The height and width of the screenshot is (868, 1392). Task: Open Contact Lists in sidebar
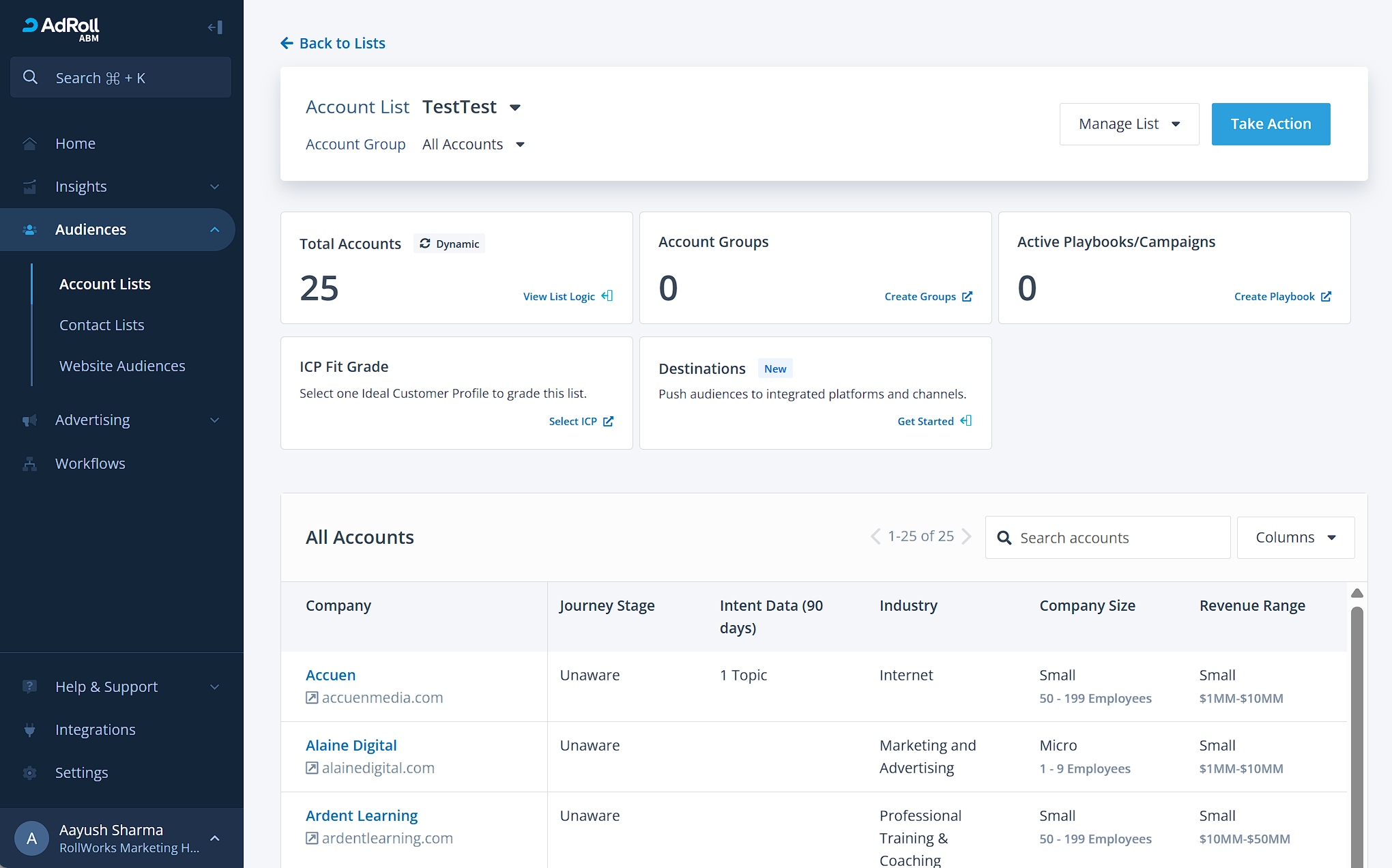click(102, 325)
